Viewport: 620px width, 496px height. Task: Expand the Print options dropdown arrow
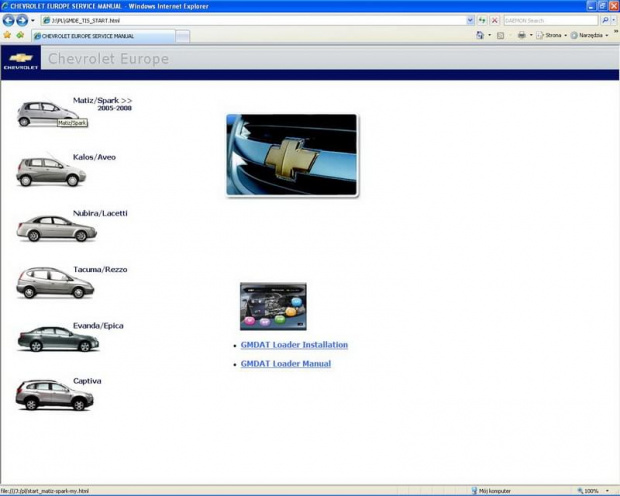coord(531,35)
